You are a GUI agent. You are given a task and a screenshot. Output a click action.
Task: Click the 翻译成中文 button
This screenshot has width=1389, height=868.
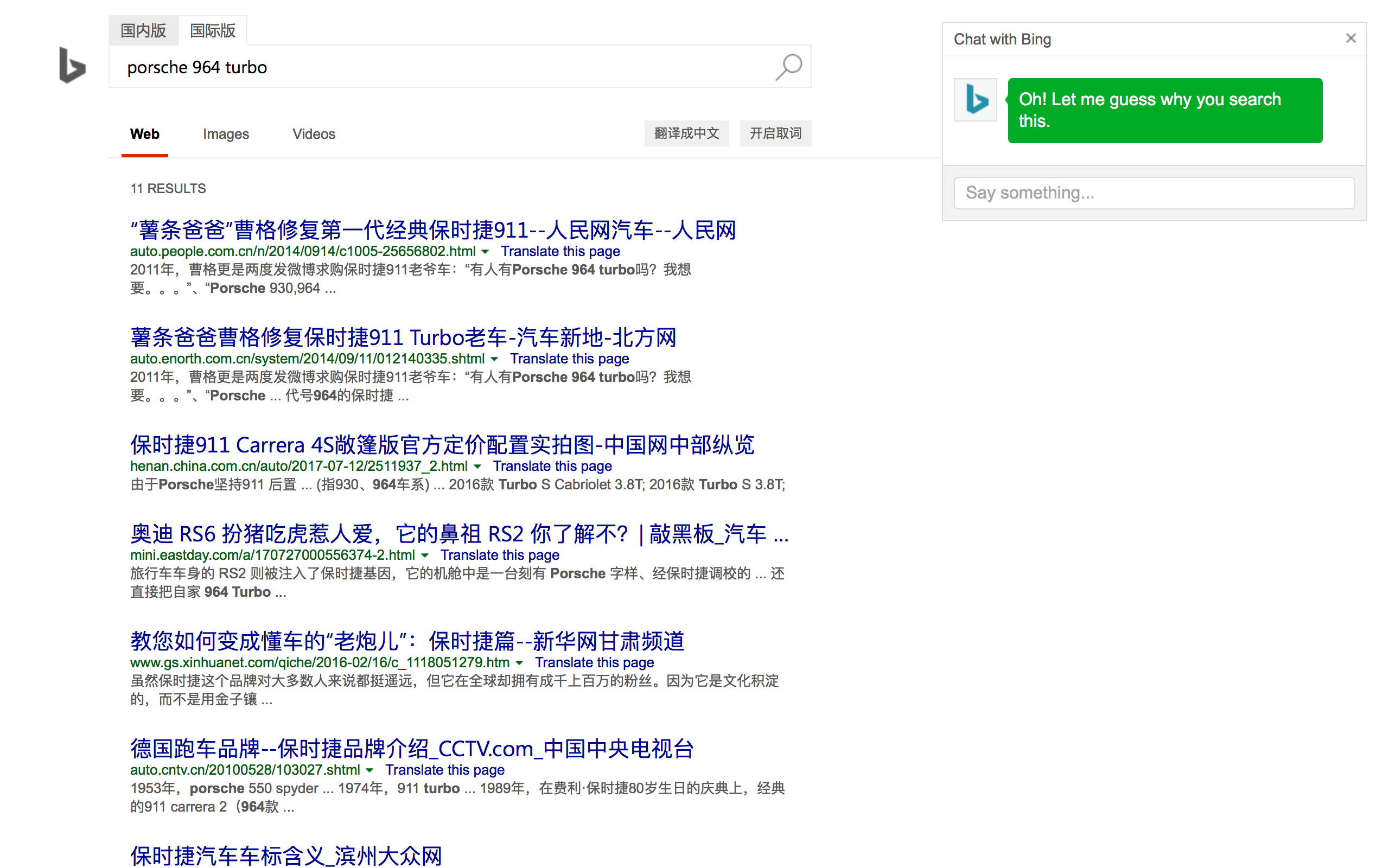tap(686, 133)
